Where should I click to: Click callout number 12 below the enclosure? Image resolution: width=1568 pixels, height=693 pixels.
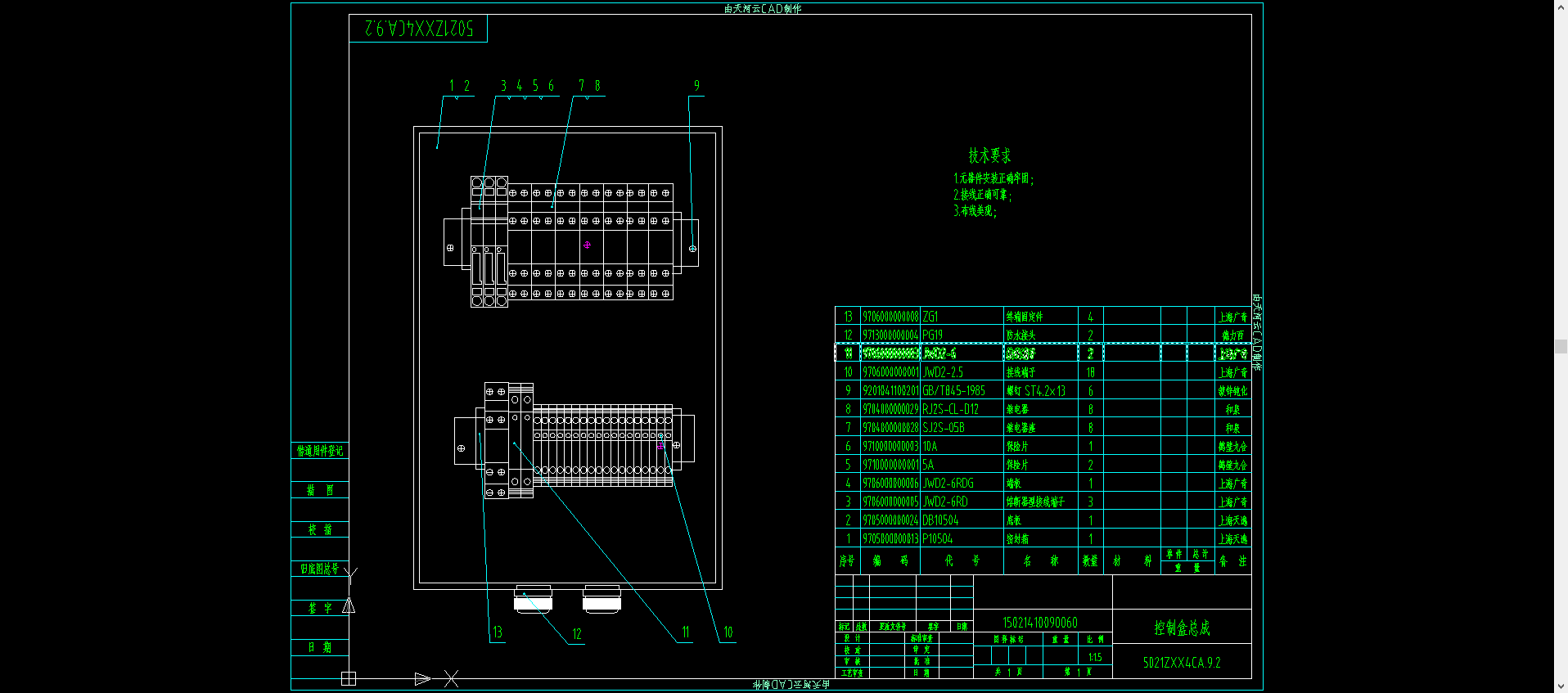point(576,634)
